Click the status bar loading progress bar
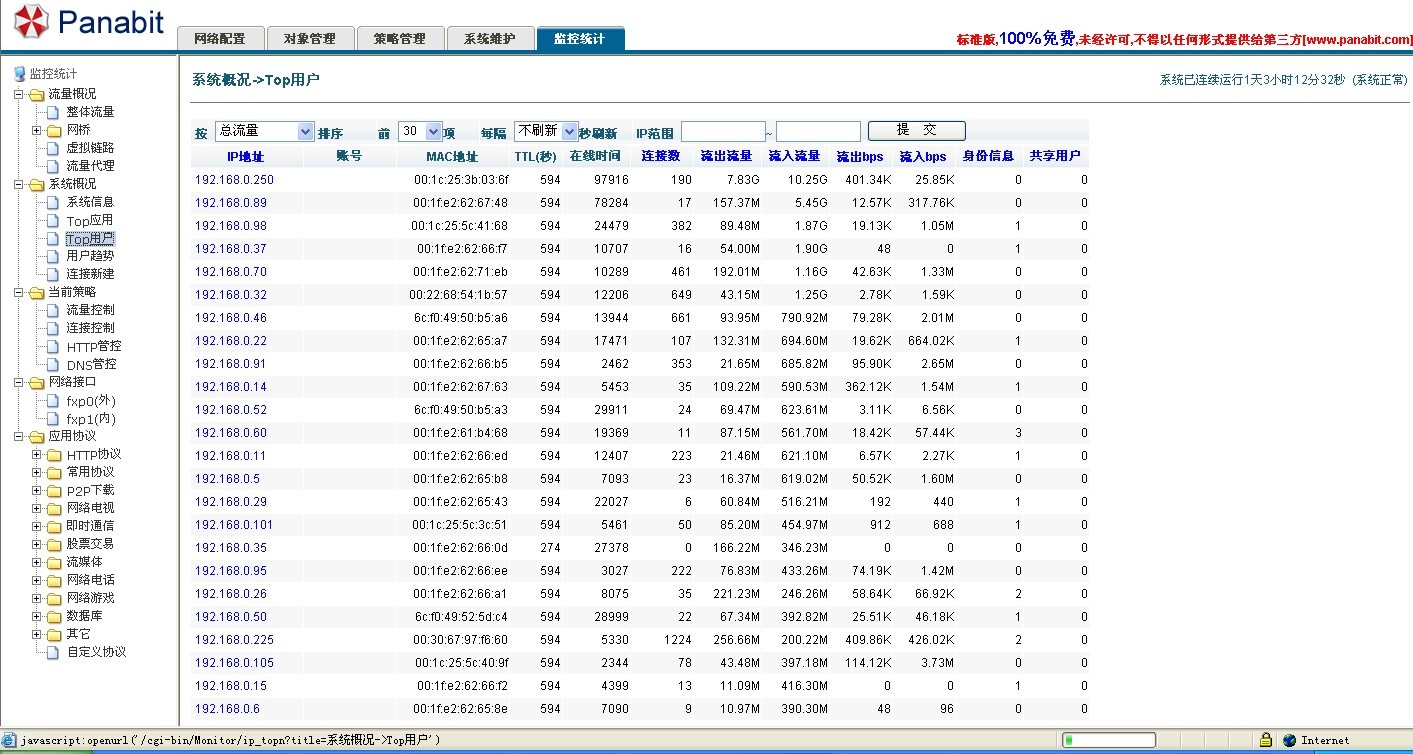 pos(1108,740)
